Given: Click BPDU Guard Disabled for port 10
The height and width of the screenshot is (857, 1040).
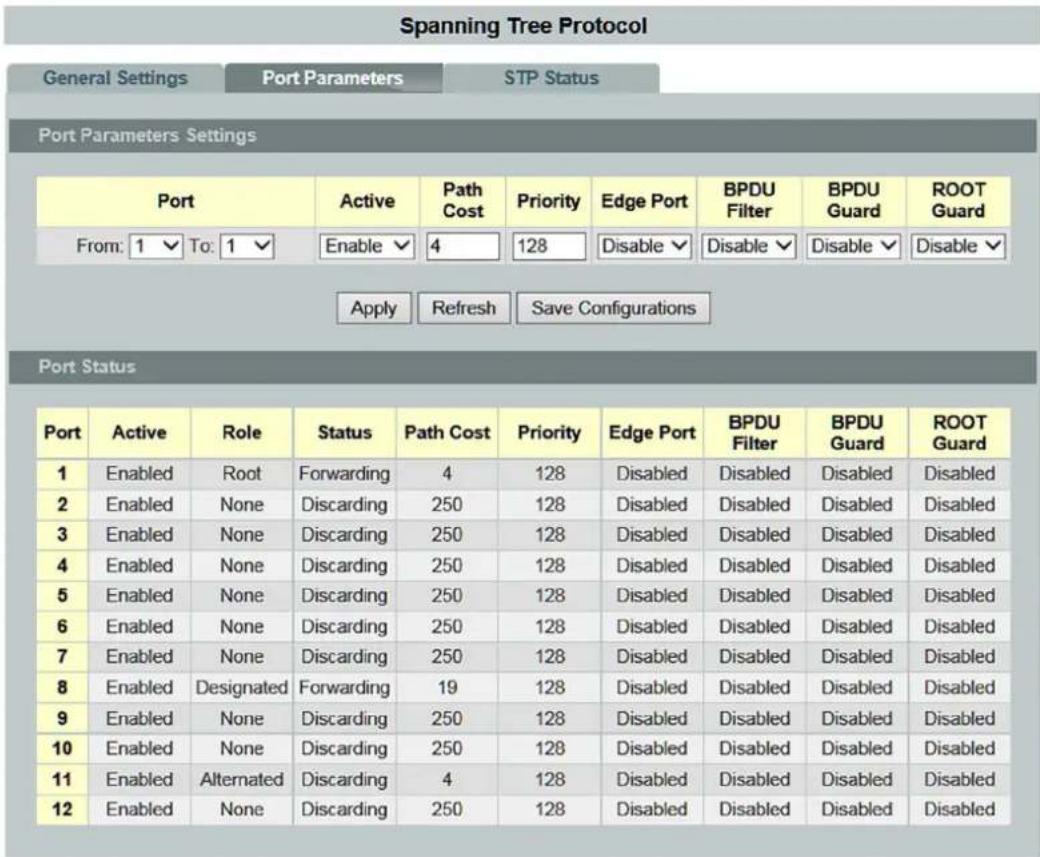Looking at the screenshot, I should [857, 748].
